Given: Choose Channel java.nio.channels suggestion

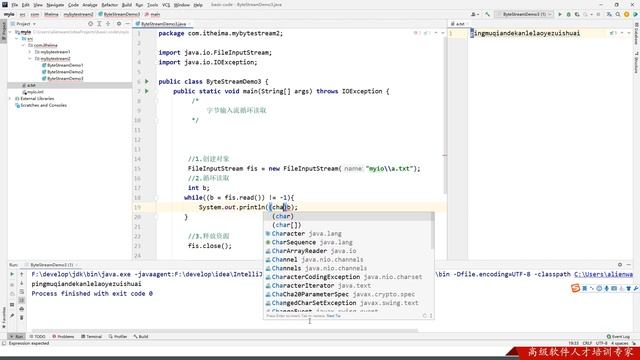Looking at the screenshot, I should [x=348, y=260].
